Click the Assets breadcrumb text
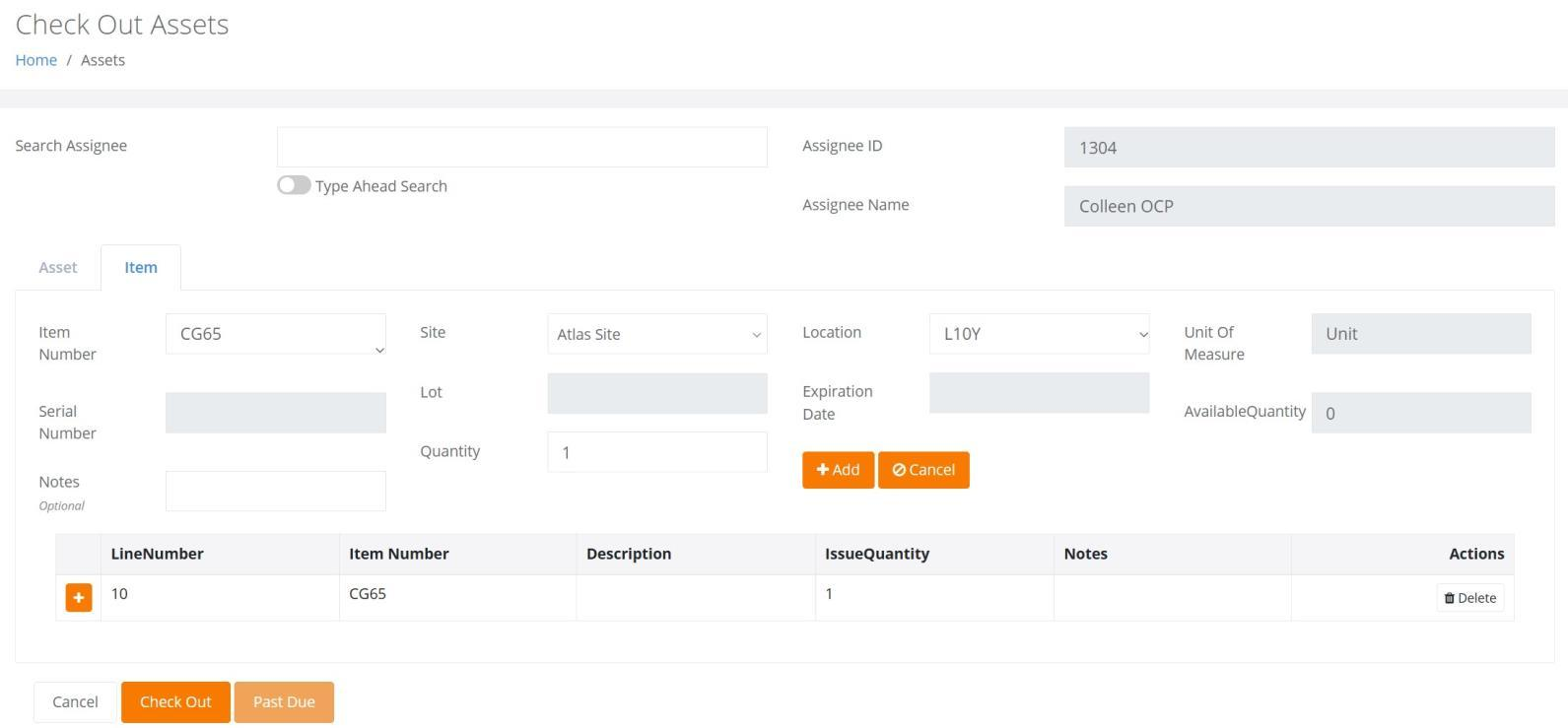 102,60
